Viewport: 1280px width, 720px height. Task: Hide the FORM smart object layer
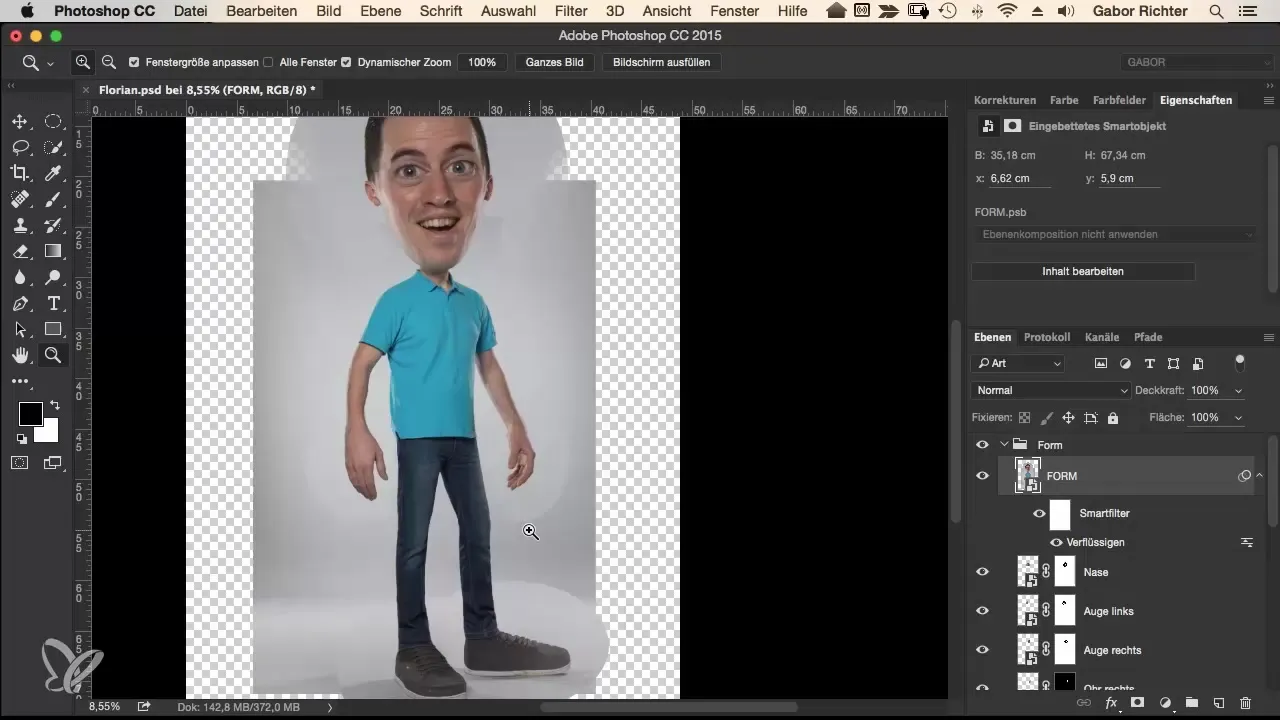point(982,476)
